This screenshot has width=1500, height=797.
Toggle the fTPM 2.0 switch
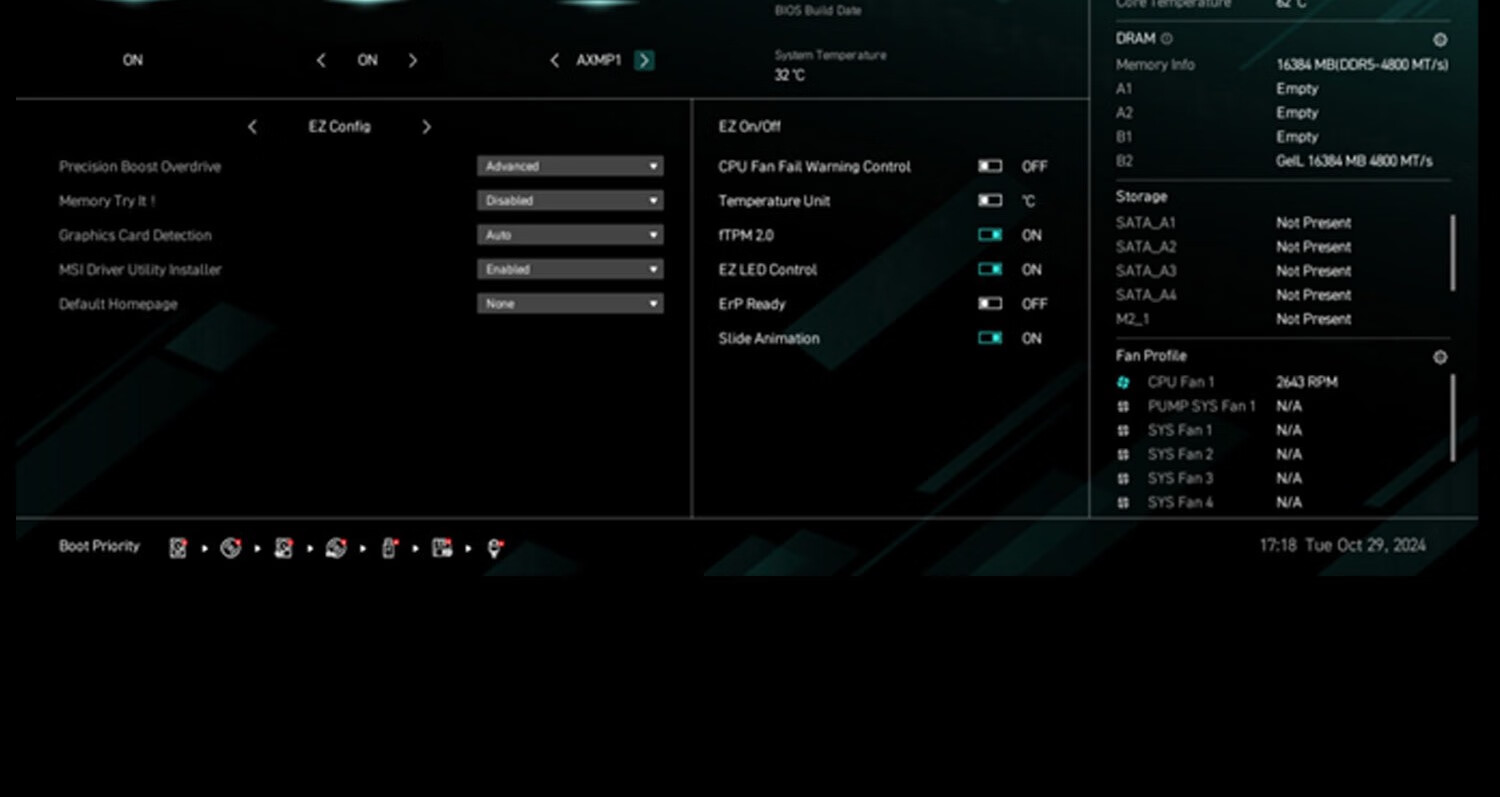990,235
